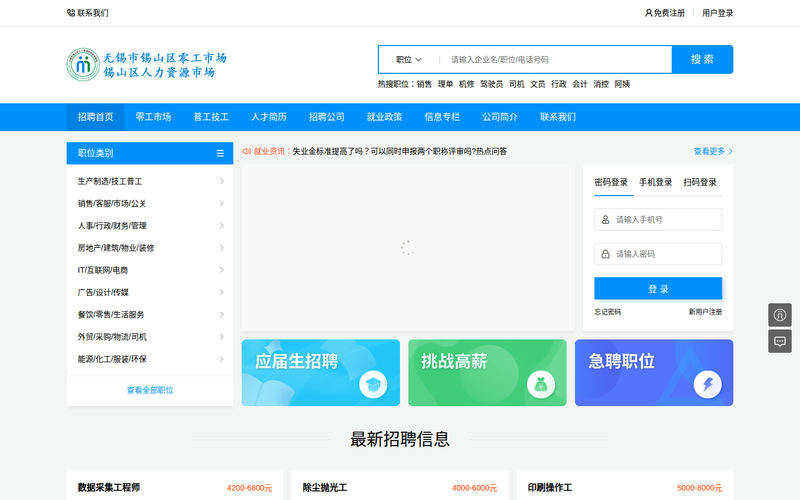Focus the 请输入密码 input field
800x500 pixels.
[658, 254]
